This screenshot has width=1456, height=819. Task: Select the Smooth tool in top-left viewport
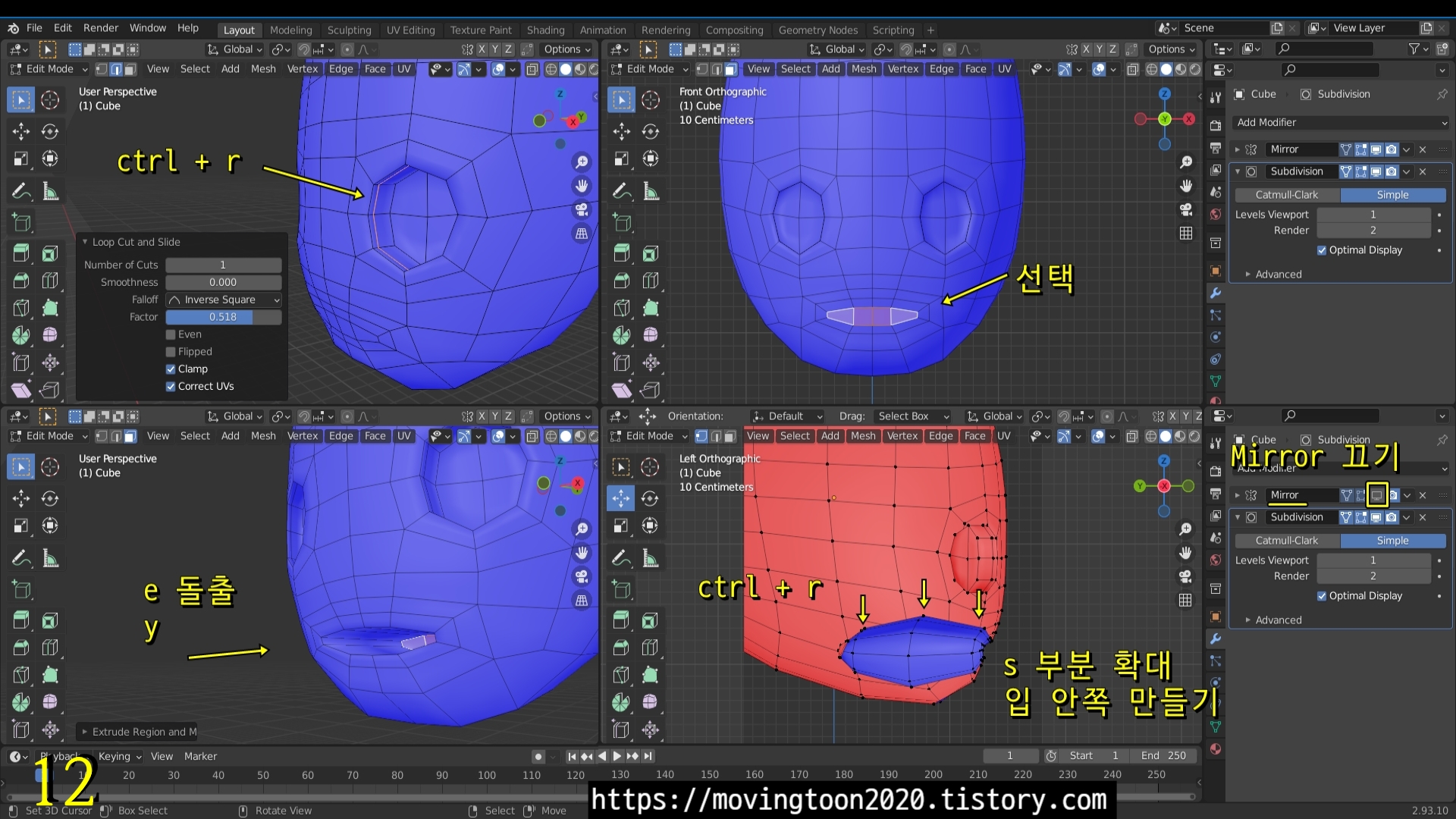[50, 335]
